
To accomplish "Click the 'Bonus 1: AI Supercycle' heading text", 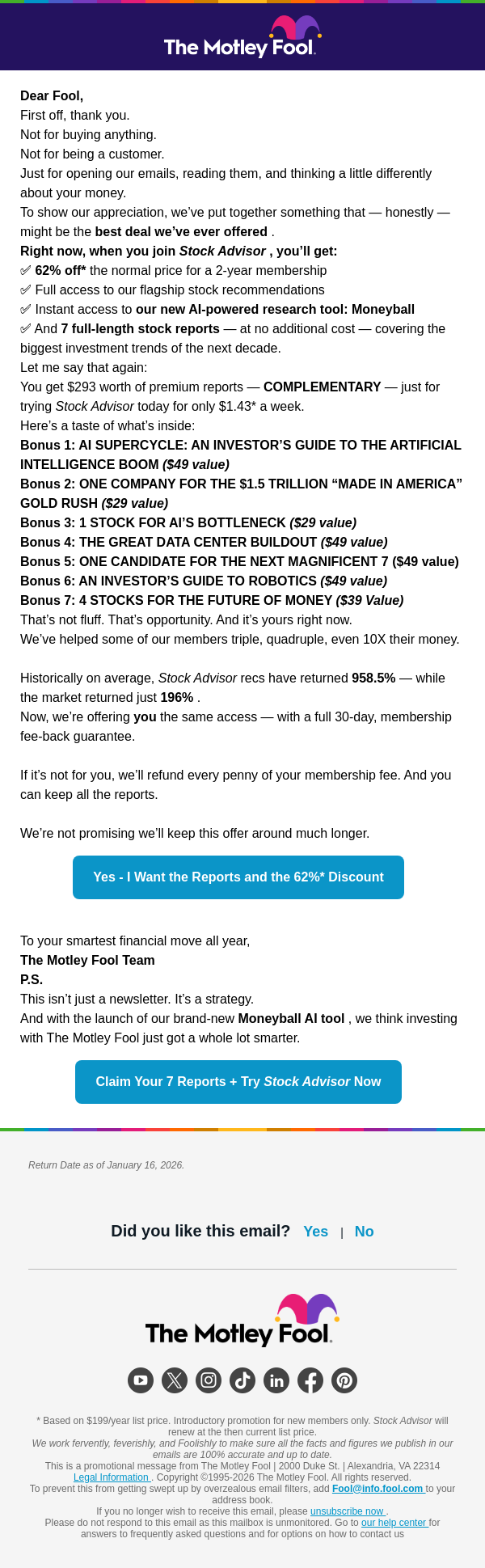I will point(240,446).
